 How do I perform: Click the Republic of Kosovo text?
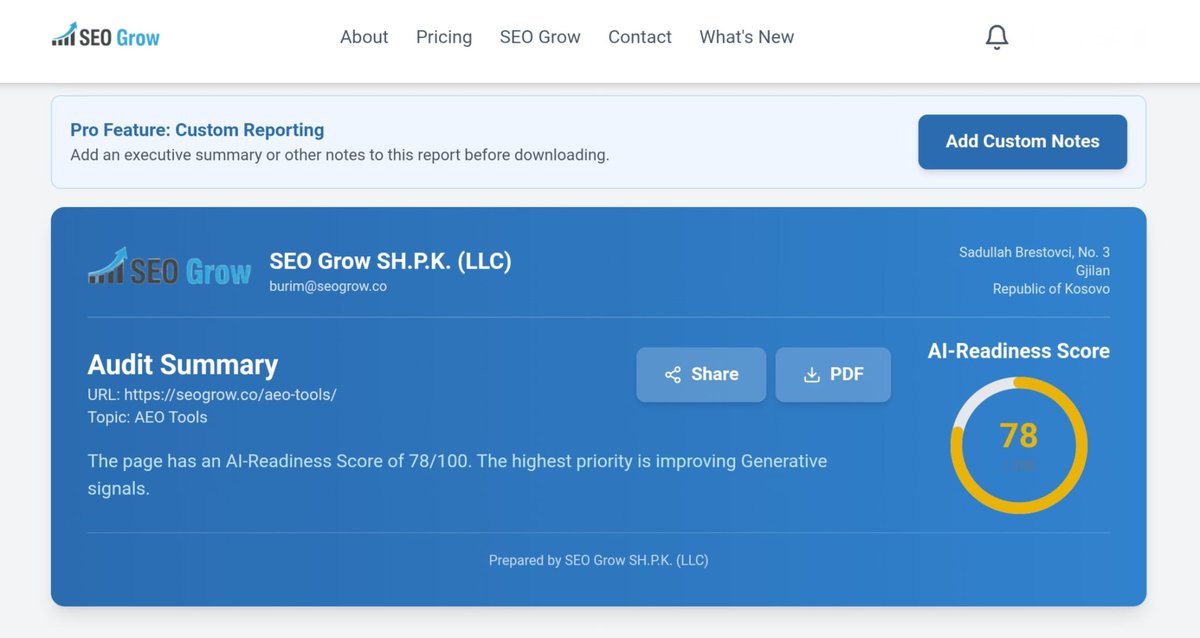coord(1051,289)
